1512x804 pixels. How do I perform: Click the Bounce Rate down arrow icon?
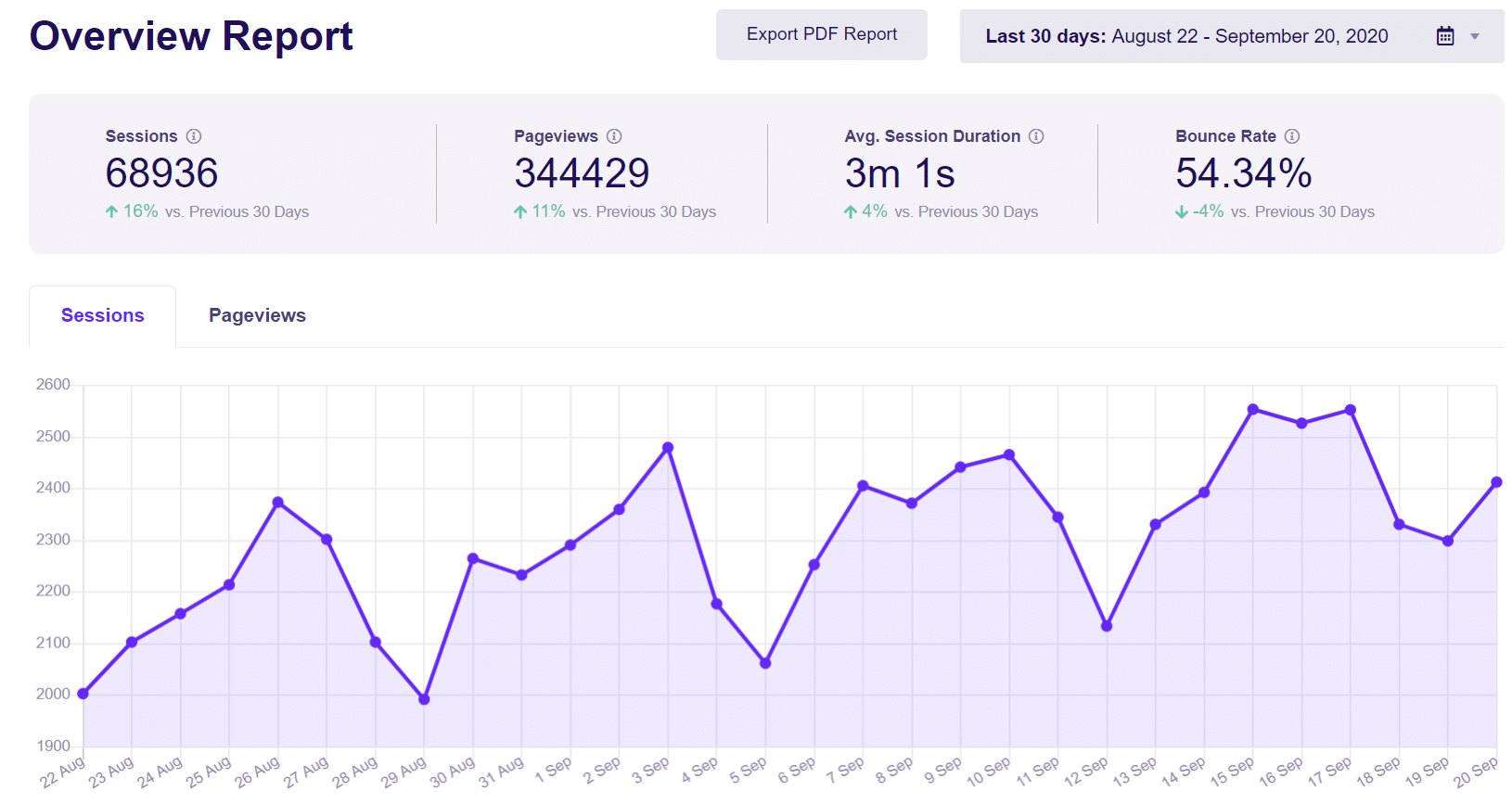tap(1182, 211)
